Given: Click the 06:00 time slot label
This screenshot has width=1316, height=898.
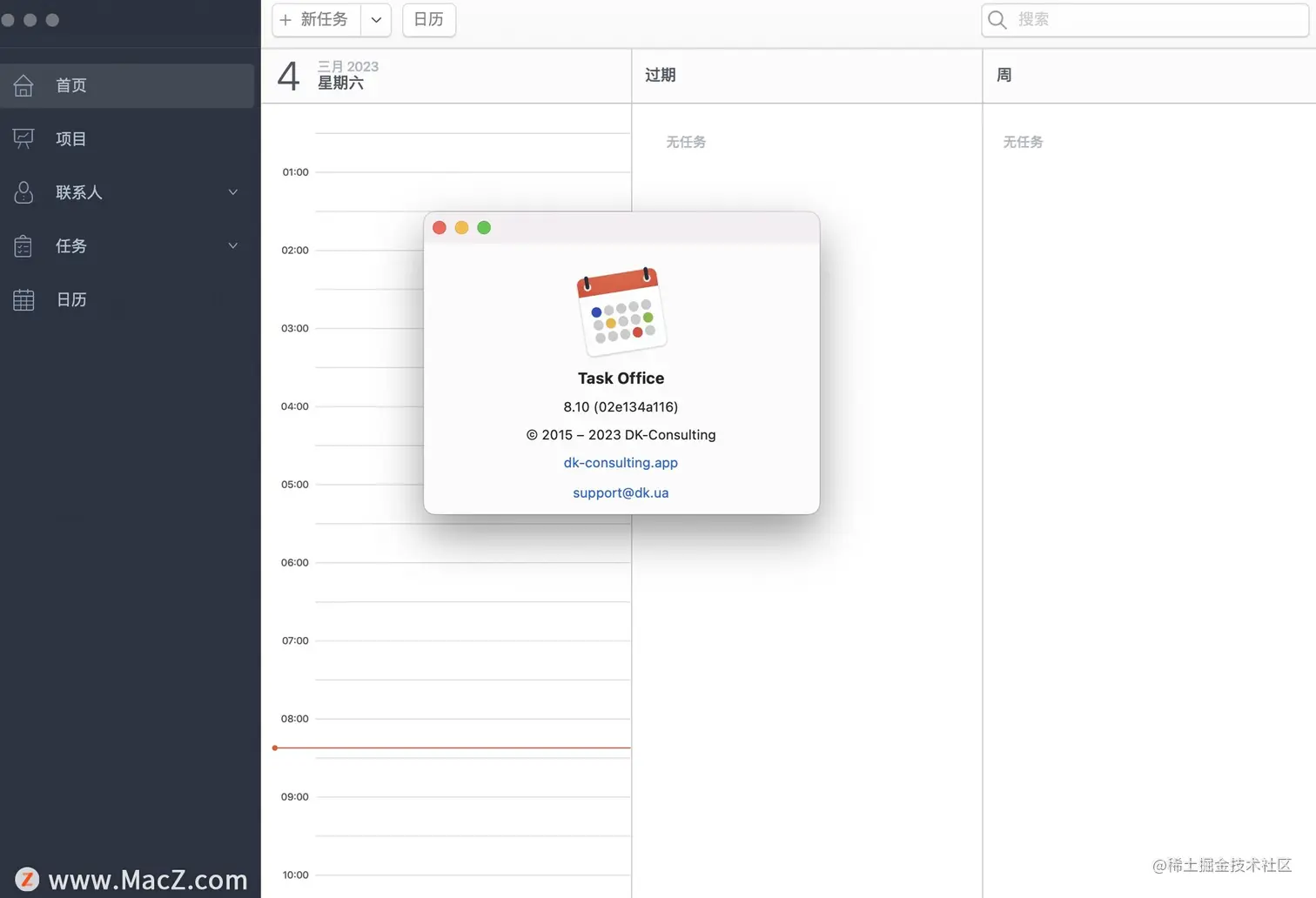Looking at the screenshot, I should pyautogui.click(x=295, y=563).
